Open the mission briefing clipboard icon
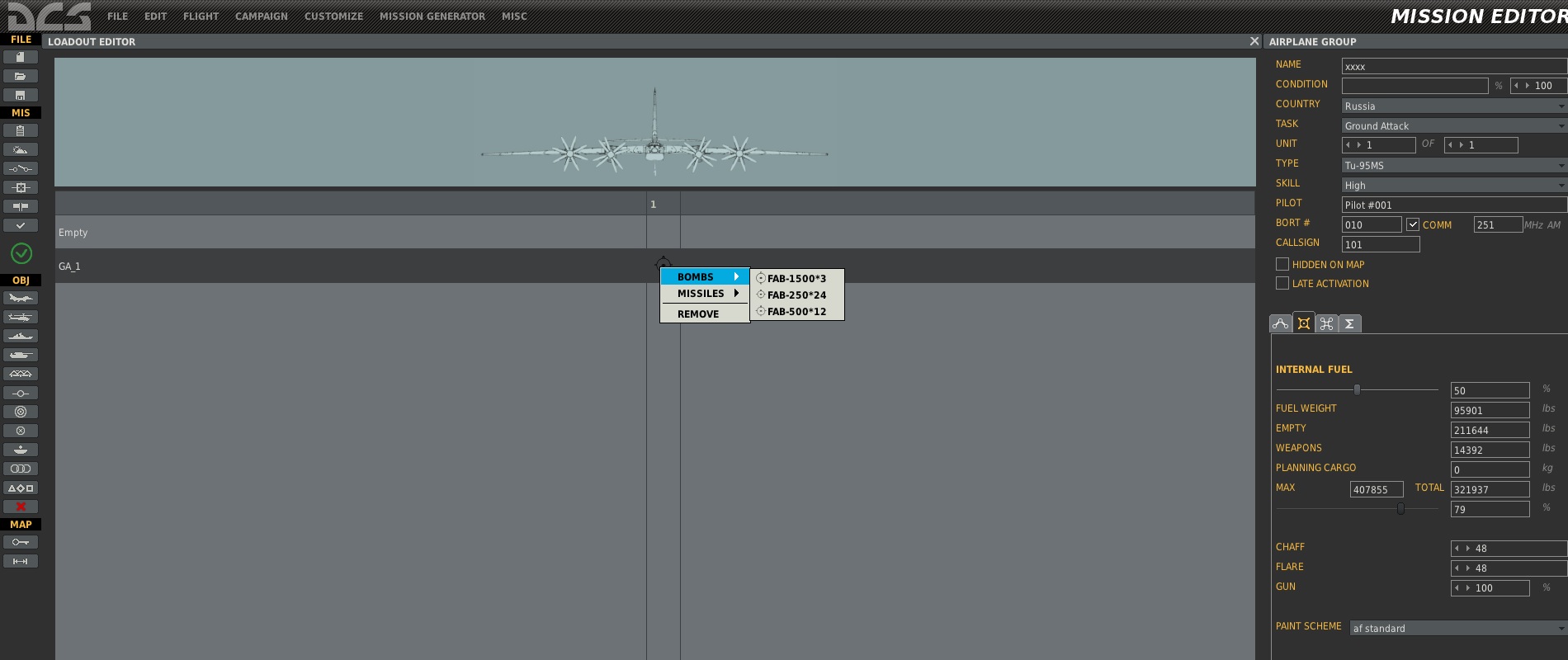The width and height of the screenshot is (1568, 660). pos(21,130)
